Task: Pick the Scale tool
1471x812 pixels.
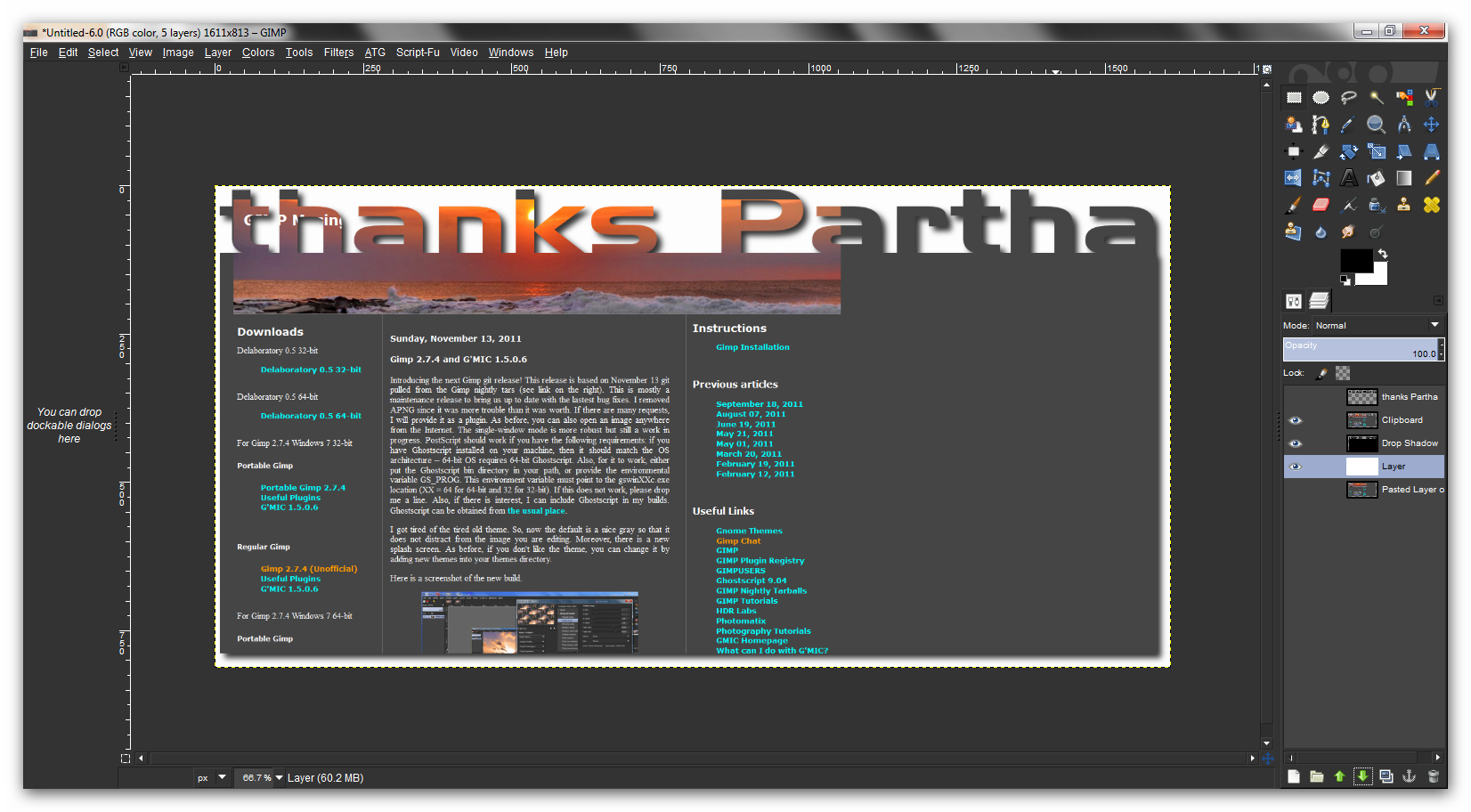Action: (x=1377, y=151)
